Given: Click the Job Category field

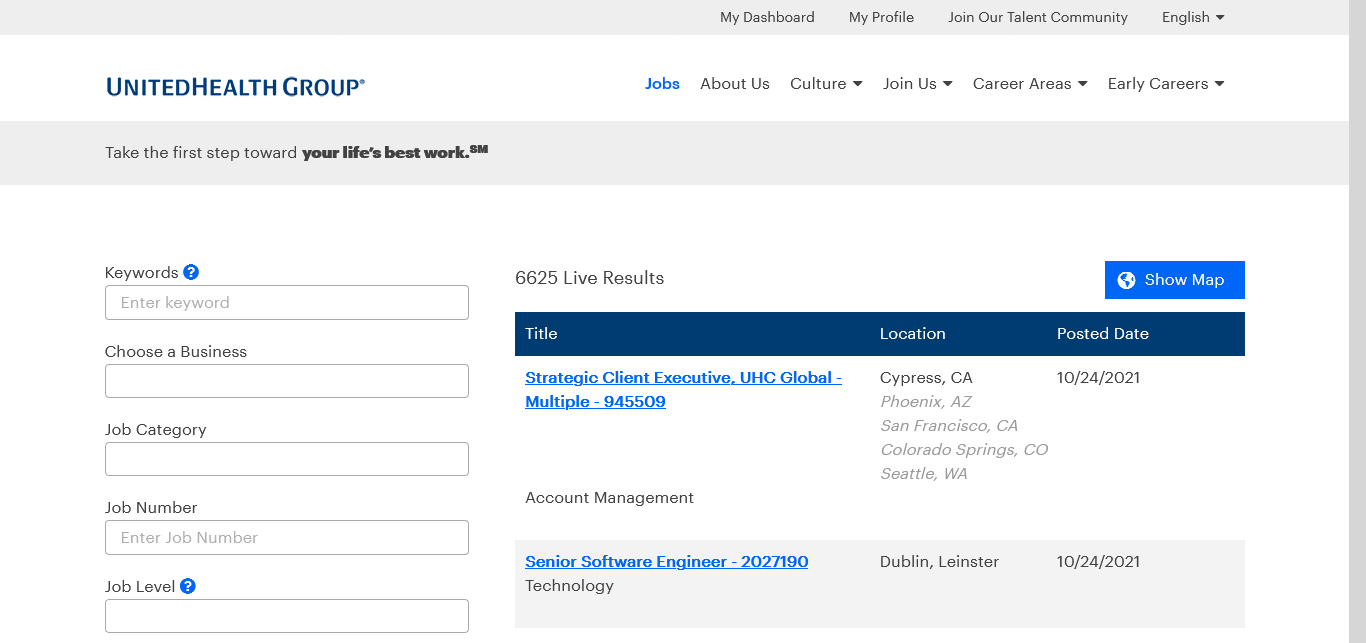Looking at the screenshot, I should pyautogui.click(x=287, y=459).
